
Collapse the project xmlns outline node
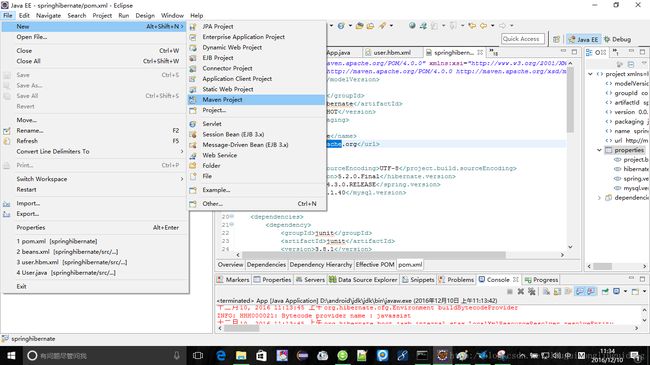(x=590, y=74)
